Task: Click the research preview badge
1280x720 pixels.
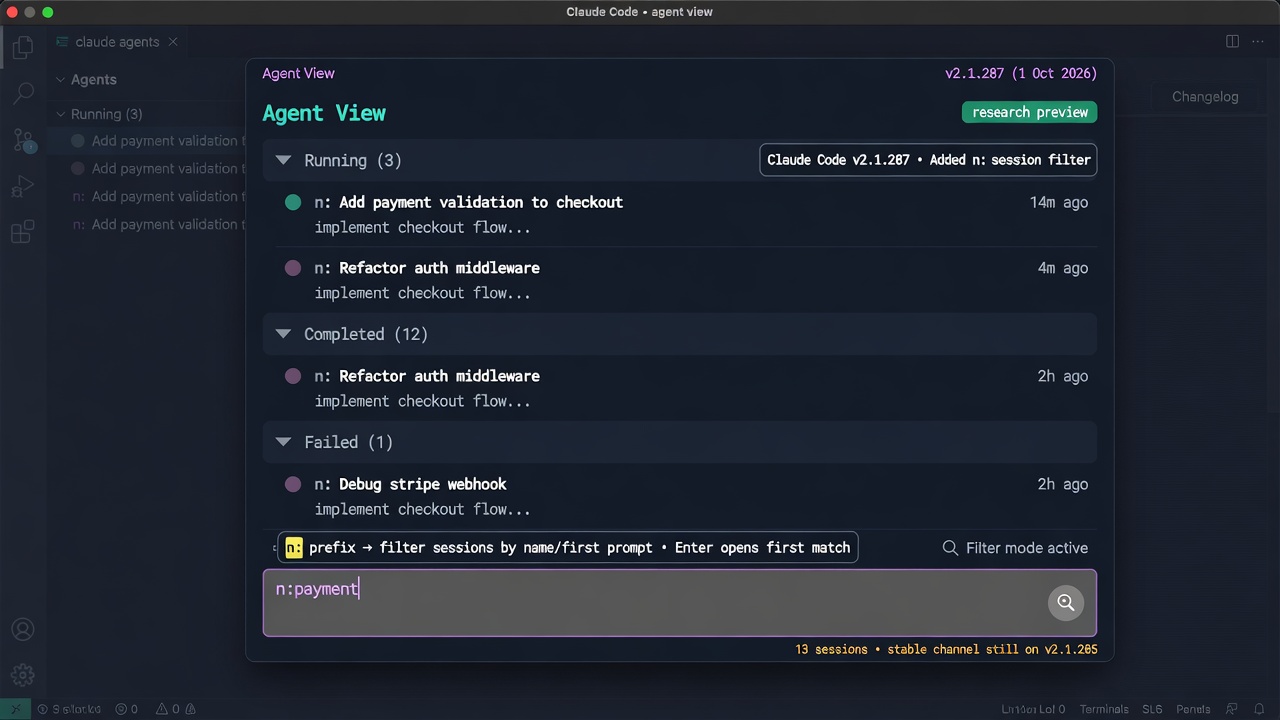Action: tap(1030, 112)
